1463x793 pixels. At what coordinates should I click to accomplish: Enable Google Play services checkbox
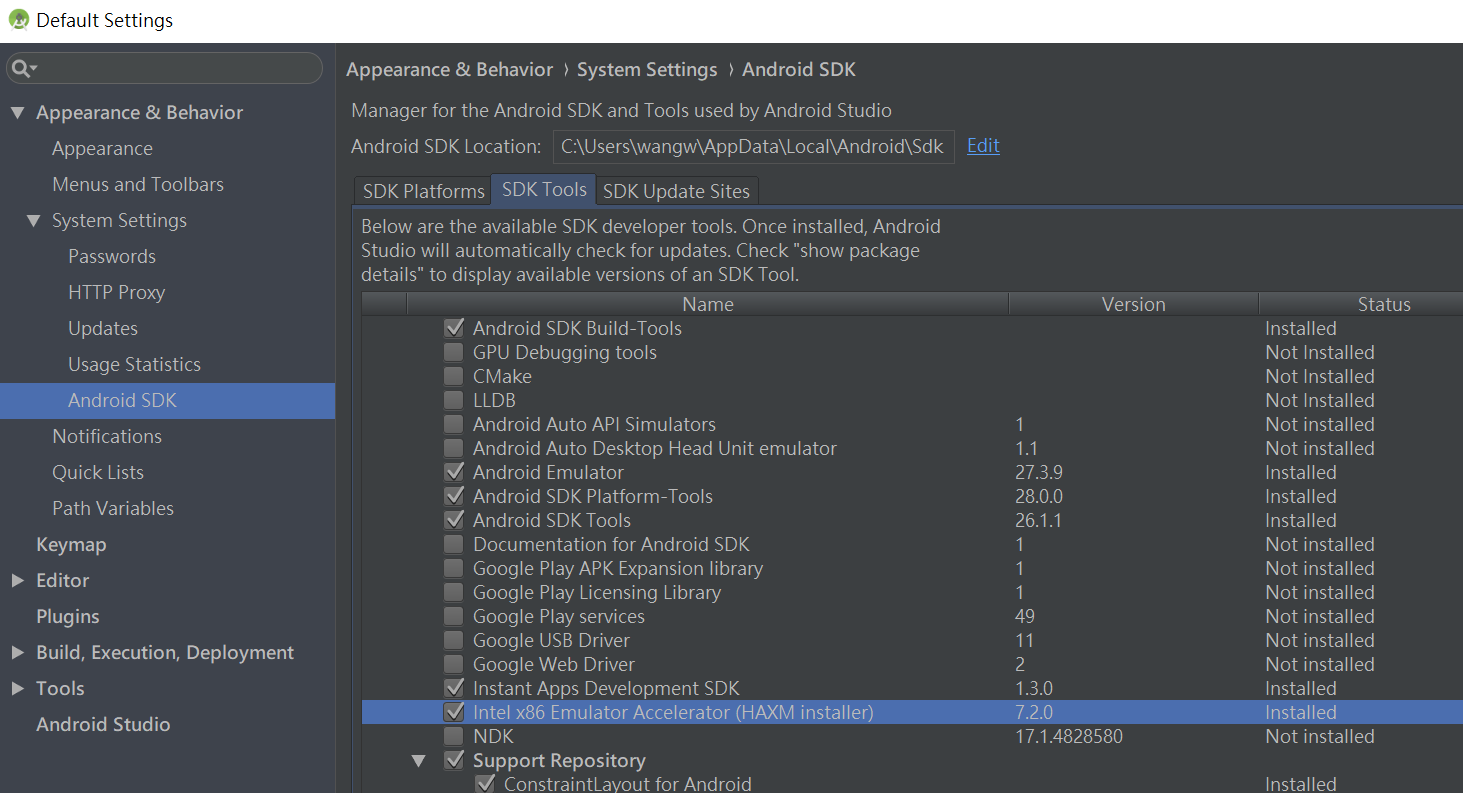tap(454, 616)
